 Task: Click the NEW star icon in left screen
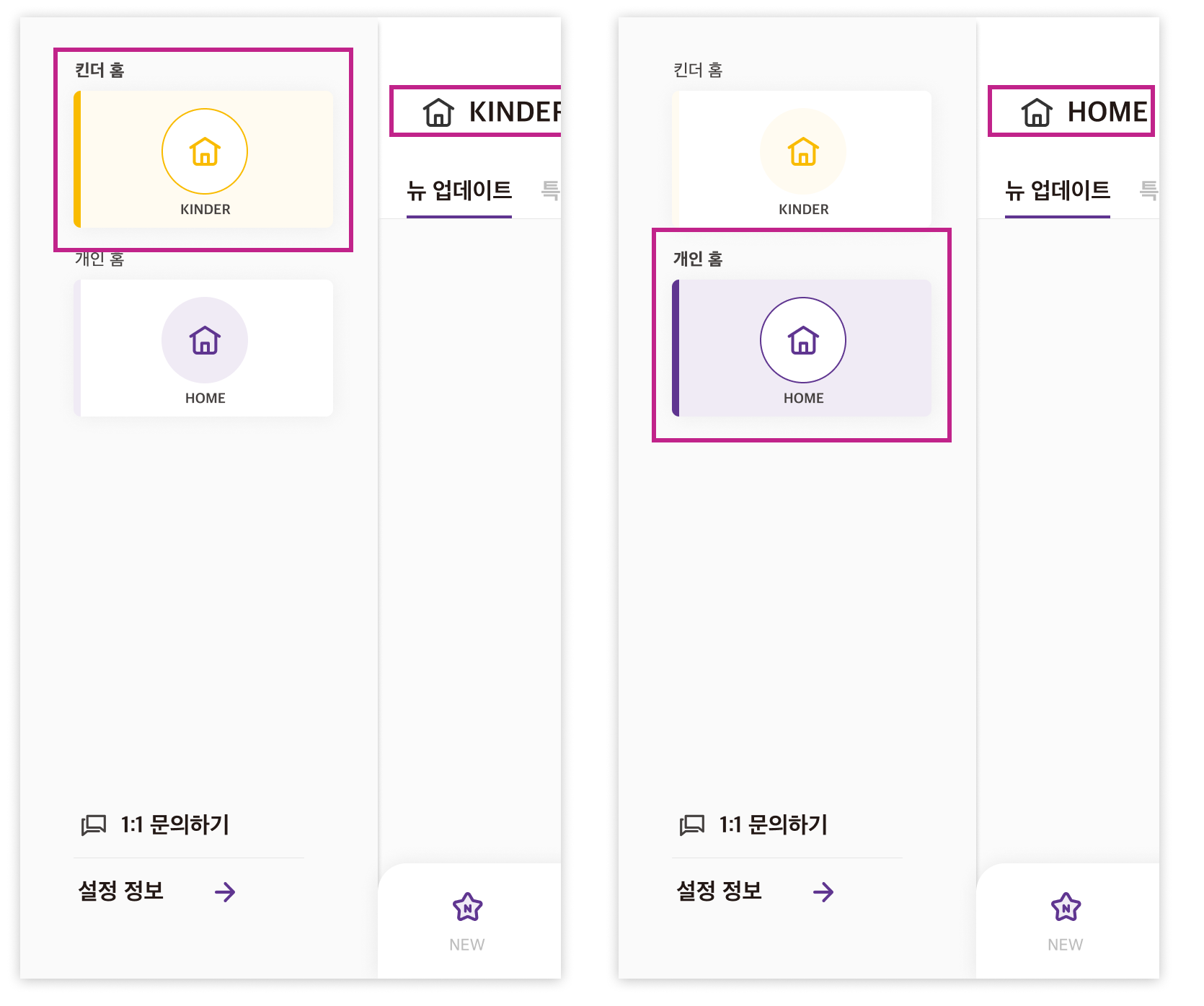(x=467, y=907)
